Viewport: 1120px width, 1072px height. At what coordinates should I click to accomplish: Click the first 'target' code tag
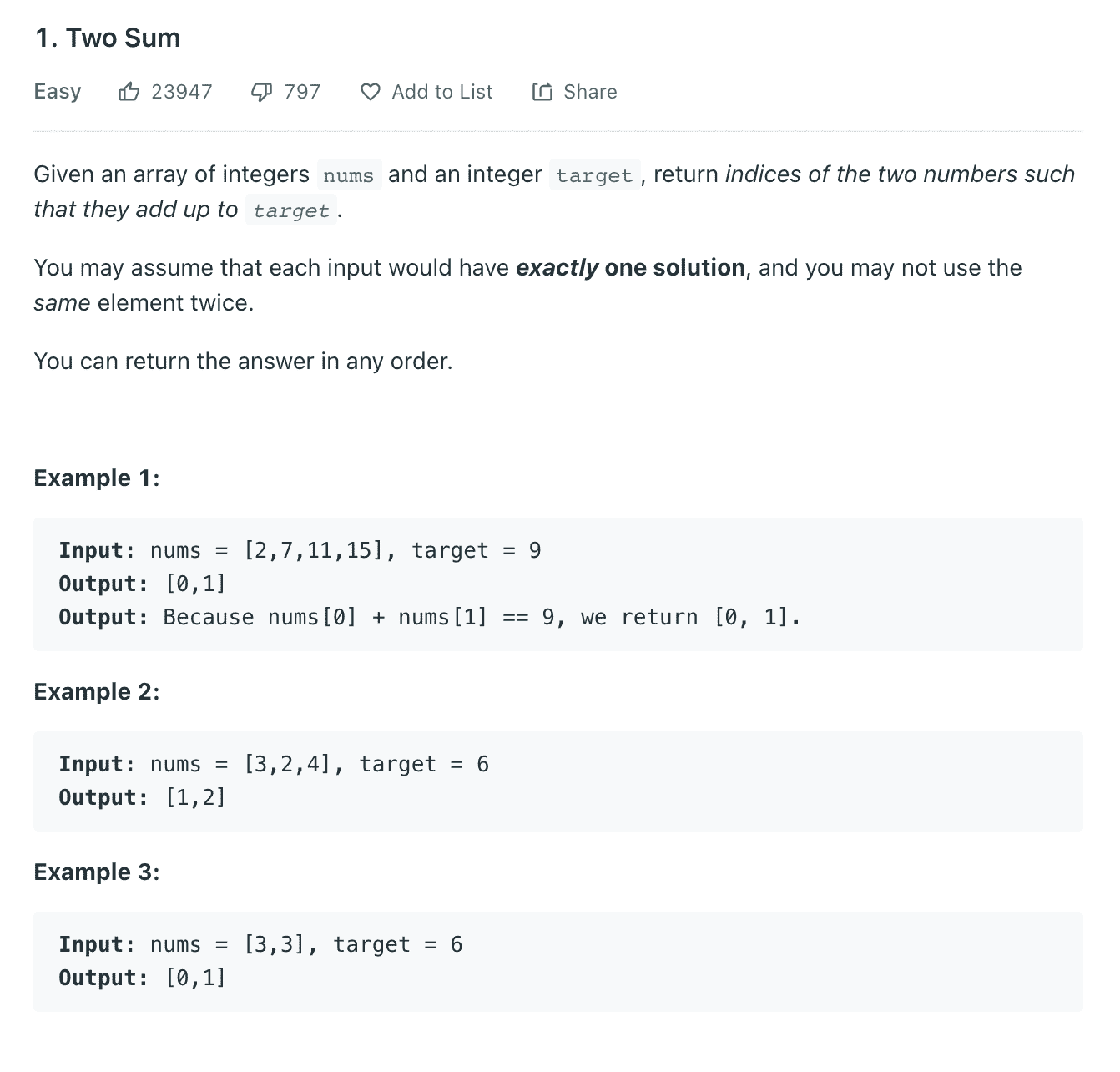(x=595, y=175)
